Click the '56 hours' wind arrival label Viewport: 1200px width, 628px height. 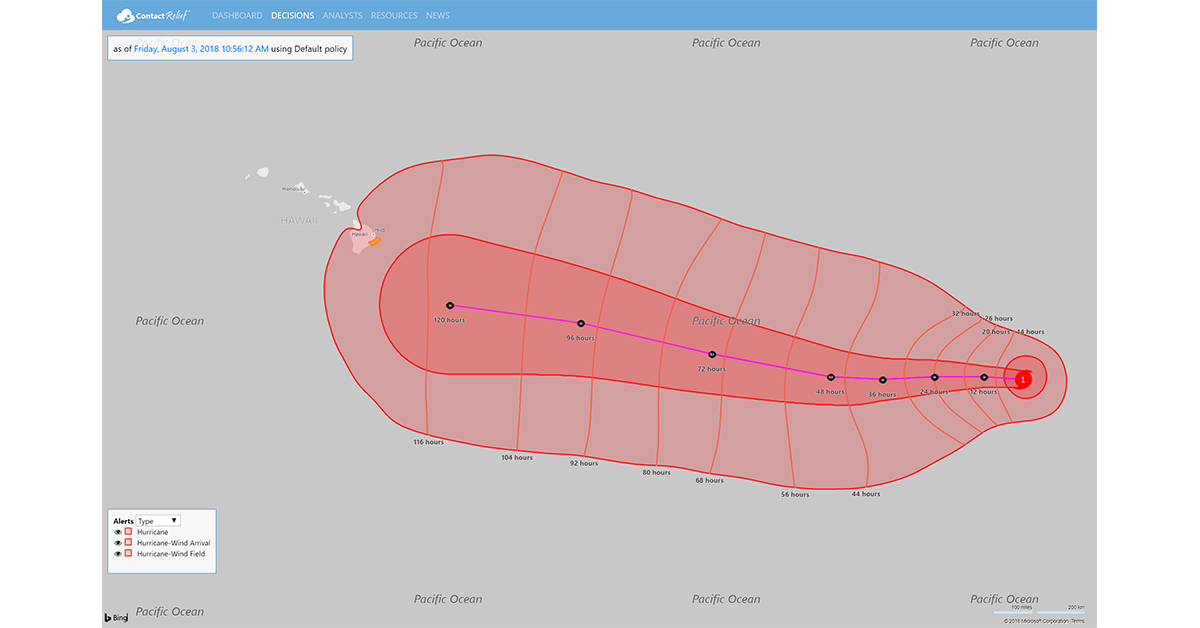click(x=795, y=494)
